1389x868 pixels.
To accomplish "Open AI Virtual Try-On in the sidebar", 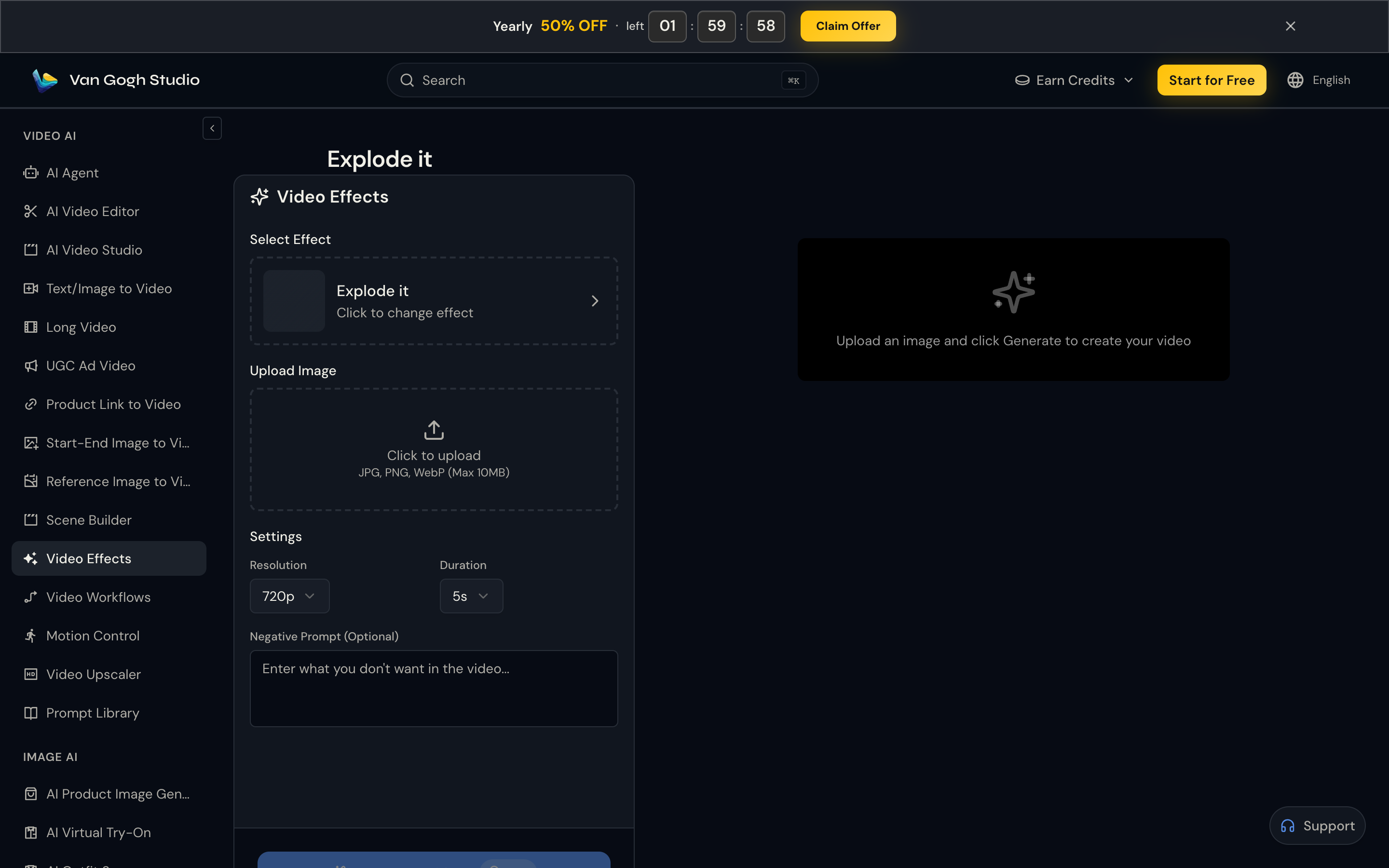I will [x=109, y=832].
